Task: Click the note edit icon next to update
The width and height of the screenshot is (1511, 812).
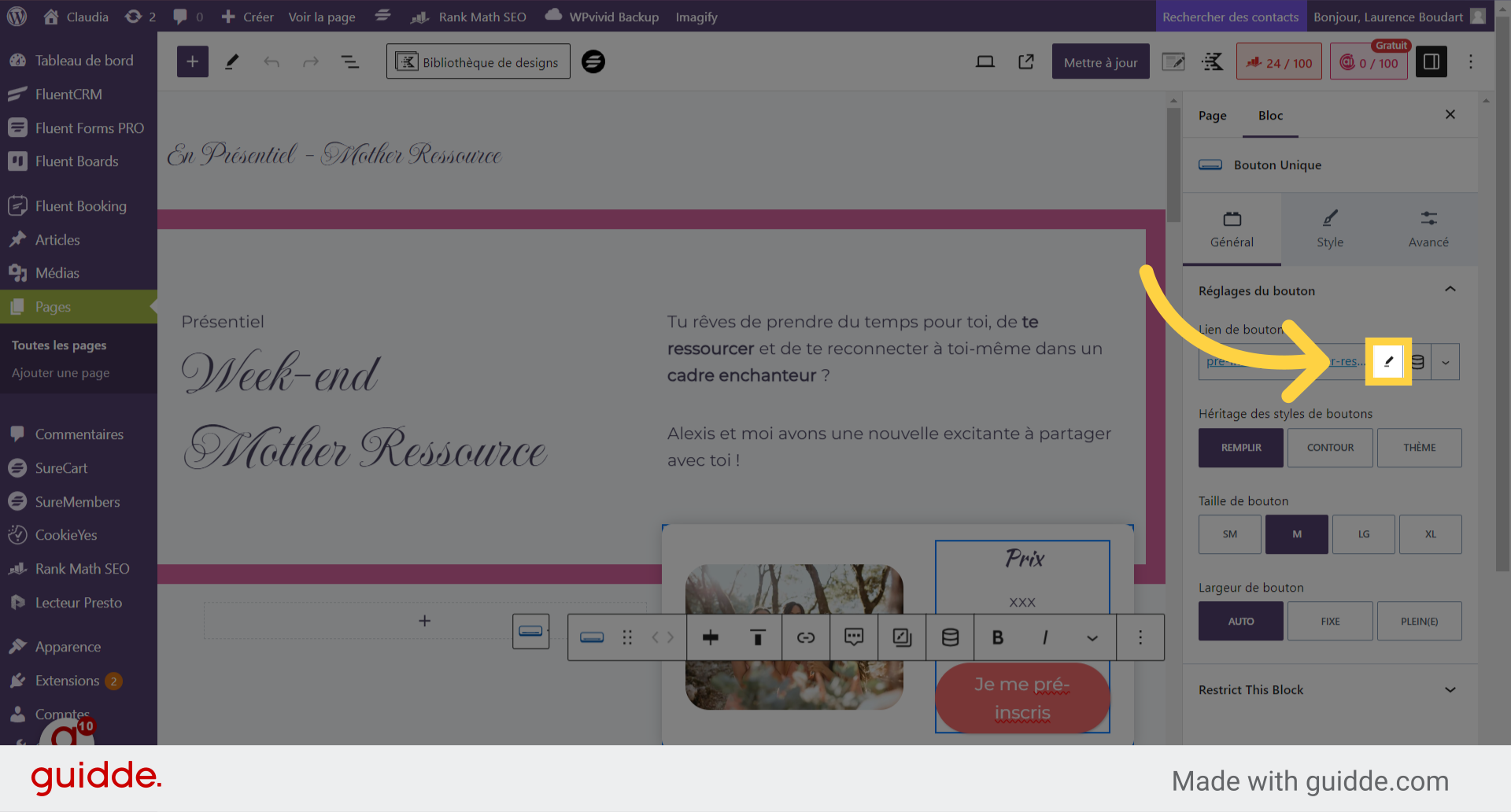Action: 1173,62
